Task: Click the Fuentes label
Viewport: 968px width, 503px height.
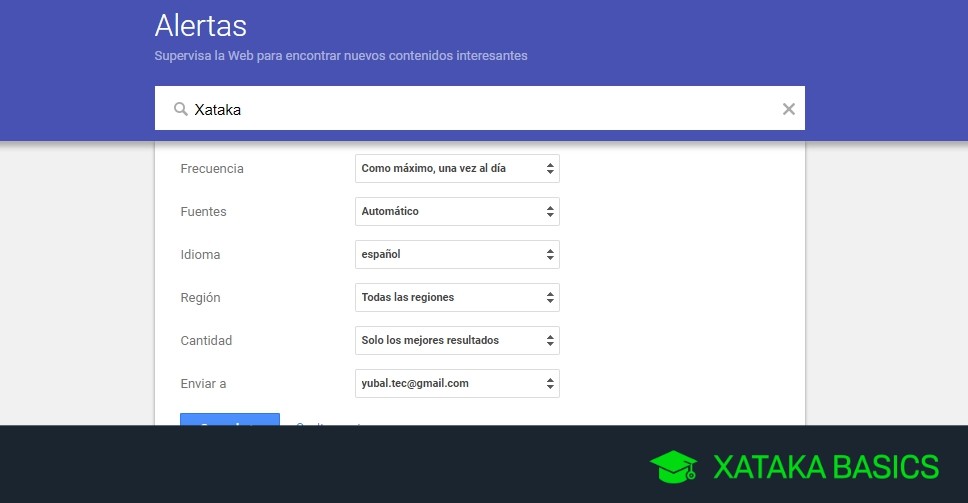Action: (x=203, y=212)
